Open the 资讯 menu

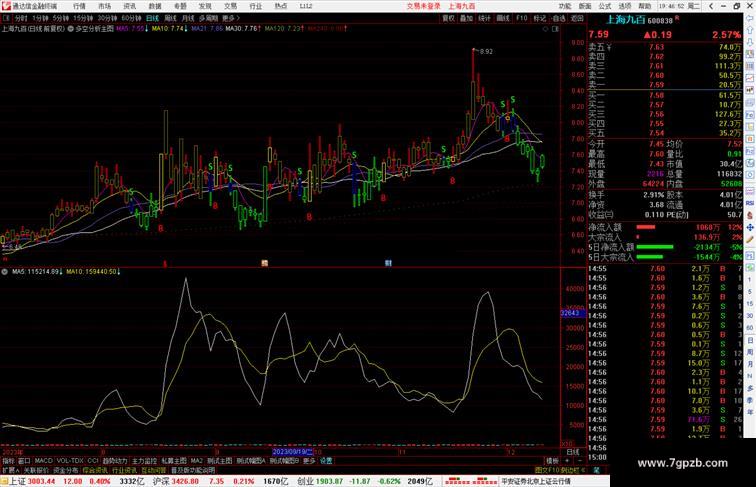(129, 6)
